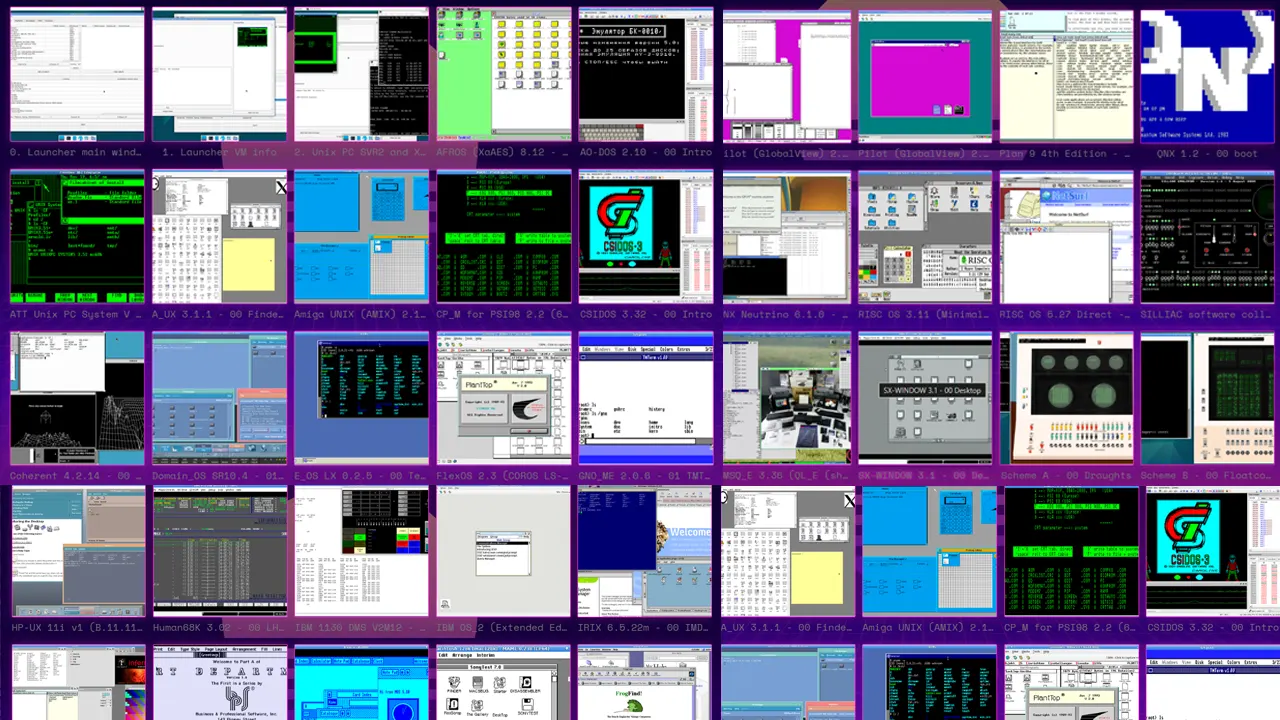Click the 'SILLIAC software coll...' caption
1280x720 pixels.
tap(1207, 314)
